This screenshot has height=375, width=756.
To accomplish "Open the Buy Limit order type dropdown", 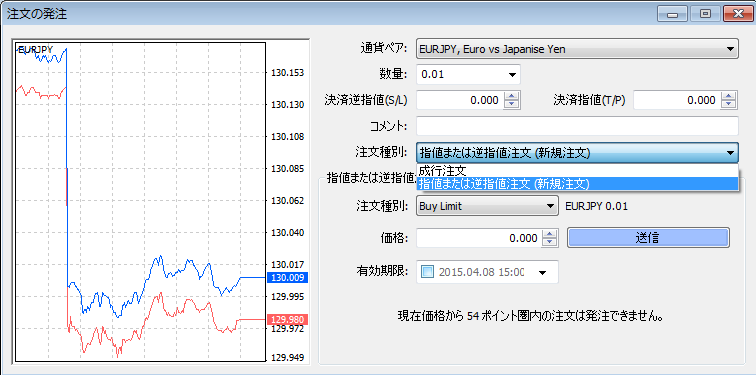I will (x=487, y=206).
